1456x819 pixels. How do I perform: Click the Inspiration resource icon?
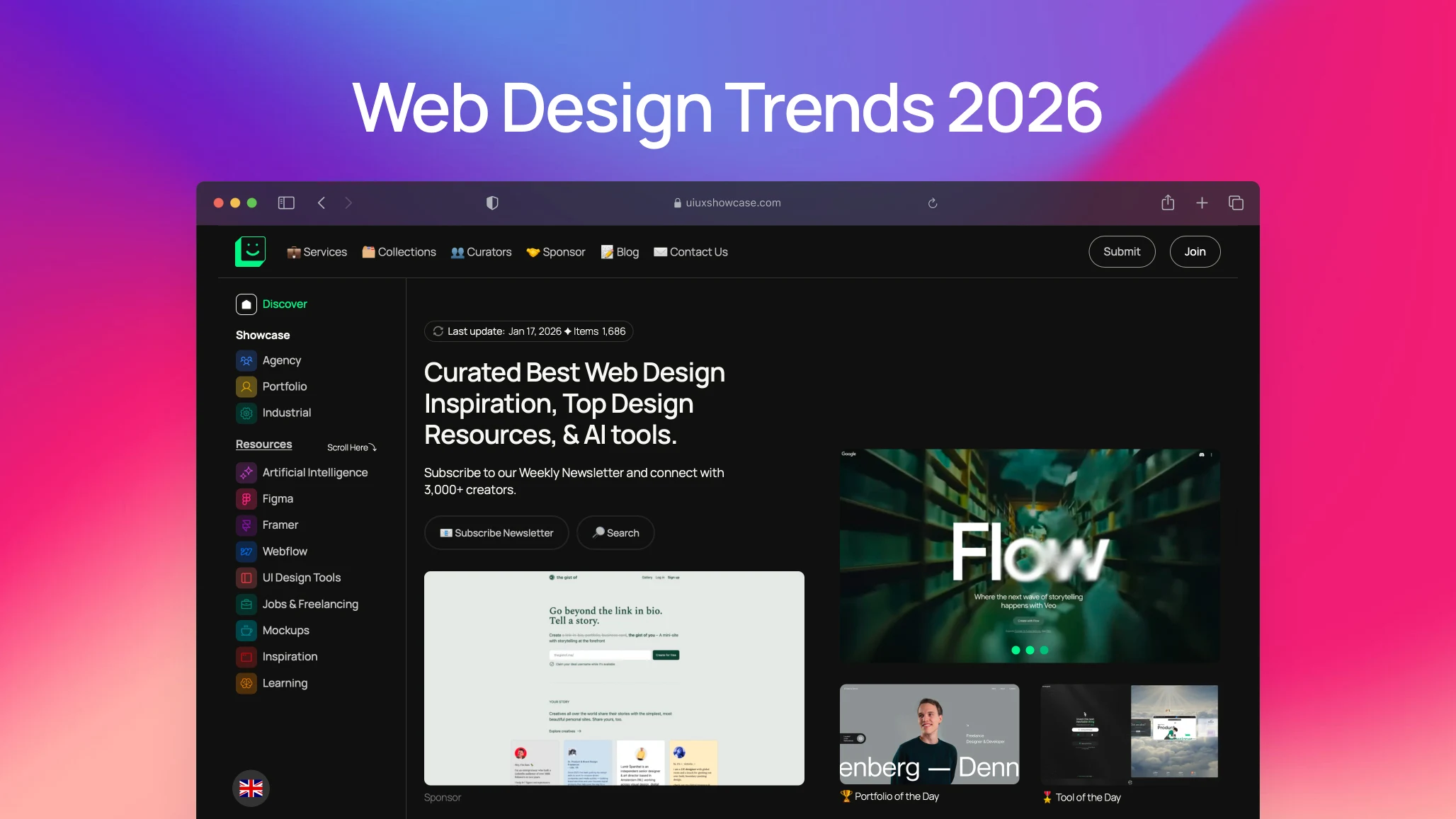(245, 656)
